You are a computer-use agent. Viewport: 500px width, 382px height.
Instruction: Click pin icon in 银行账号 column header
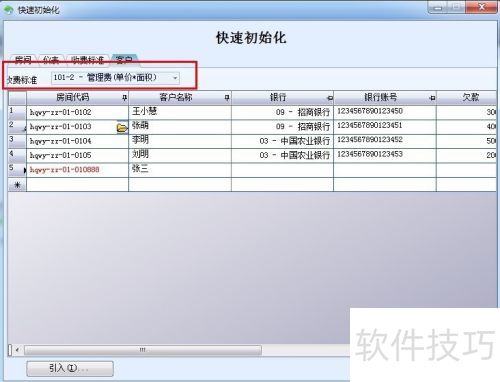(432, 98)
